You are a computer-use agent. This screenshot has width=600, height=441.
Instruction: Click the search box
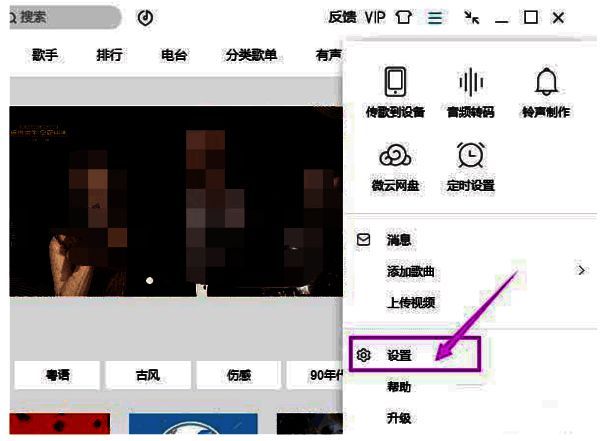pyautogui.click(x=64, y=17)
